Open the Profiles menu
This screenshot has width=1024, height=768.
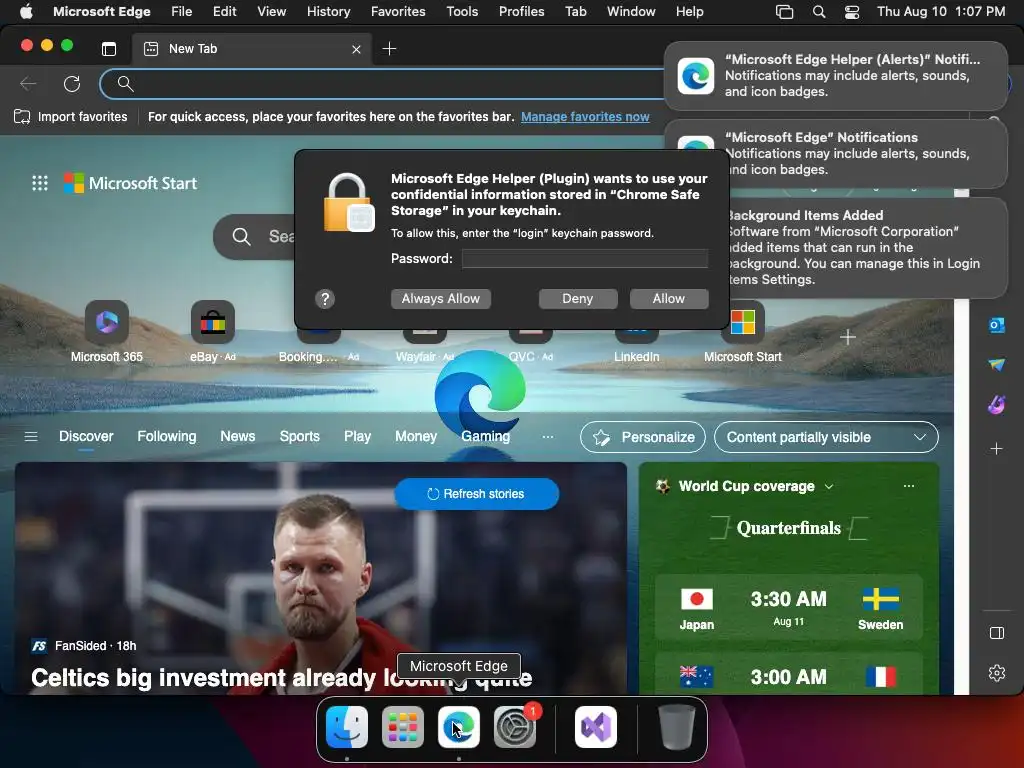pos(521,12)
